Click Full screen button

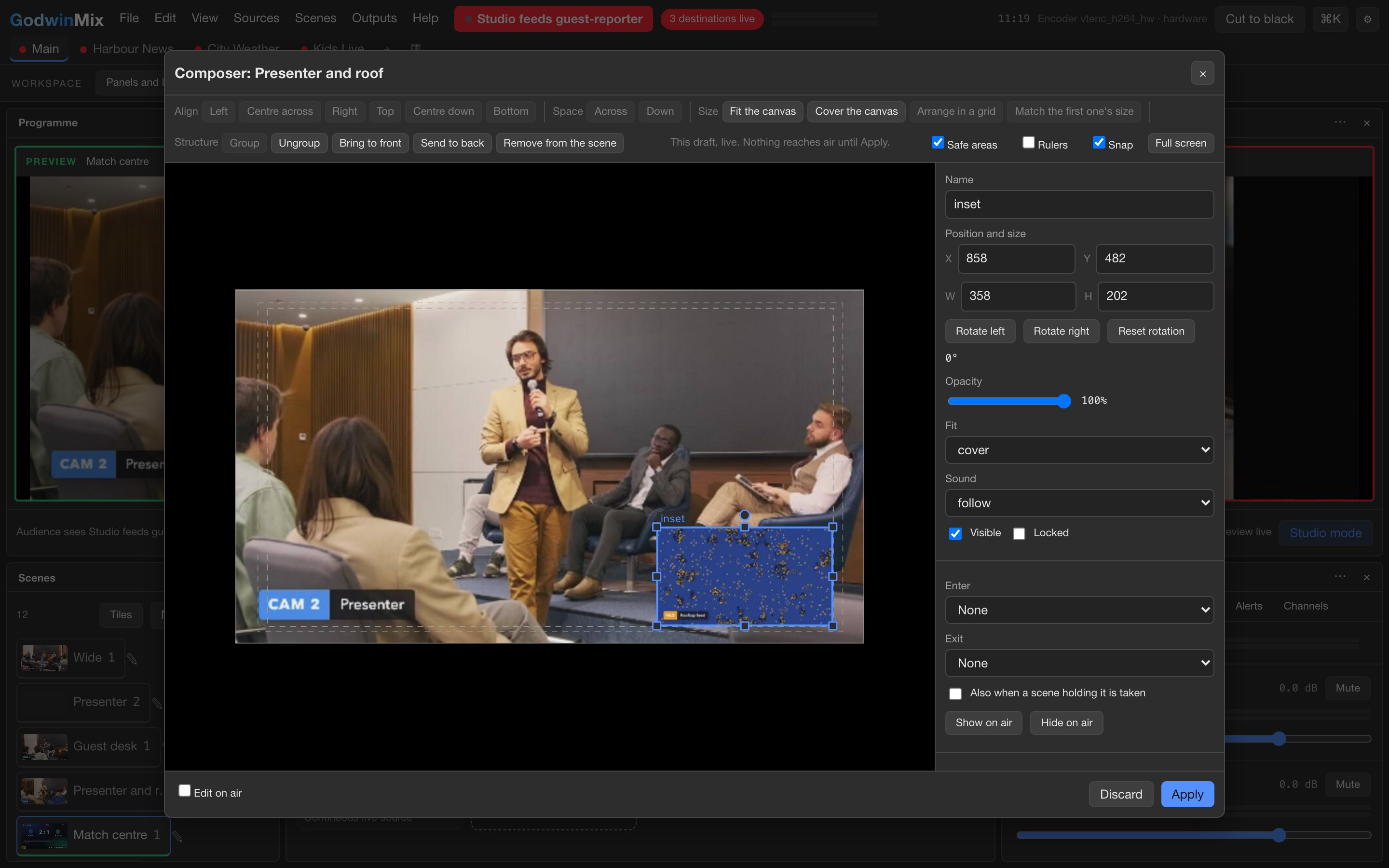(1180, 143)
